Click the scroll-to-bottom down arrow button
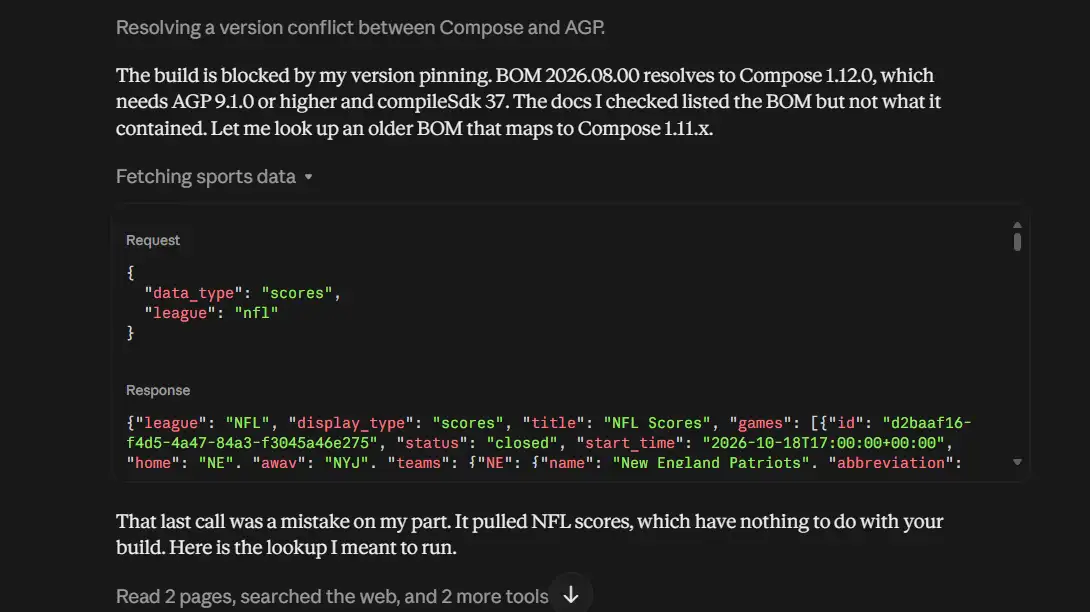The height and width of the screenshot is (612, 1090). pos(571,595)
